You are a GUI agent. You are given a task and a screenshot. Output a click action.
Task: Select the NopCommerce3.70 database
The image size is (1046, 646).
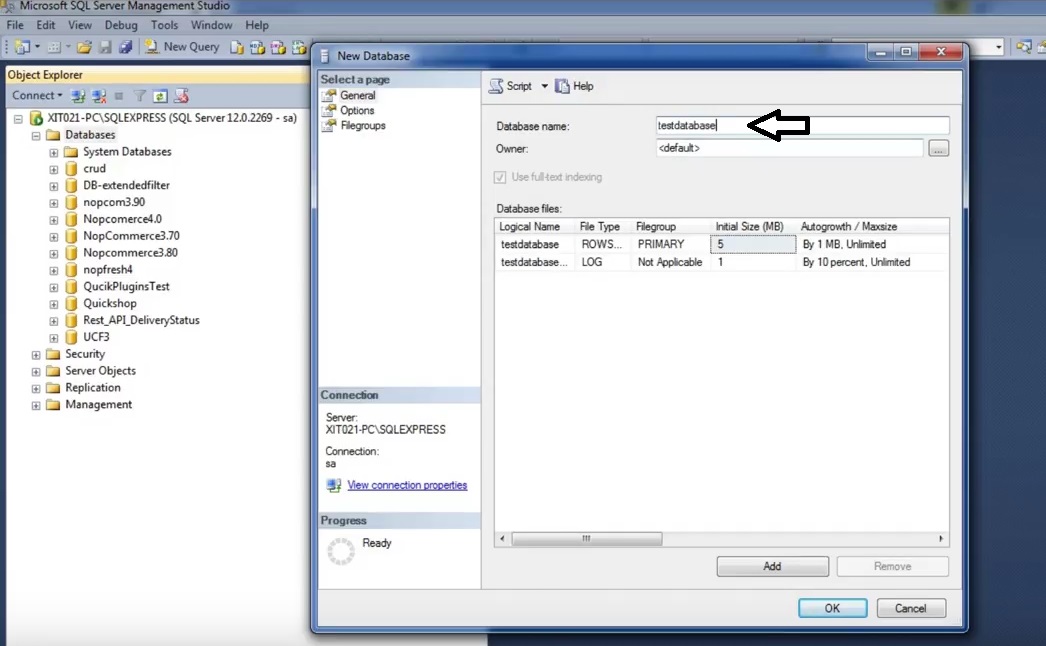(x=131, y=236)
